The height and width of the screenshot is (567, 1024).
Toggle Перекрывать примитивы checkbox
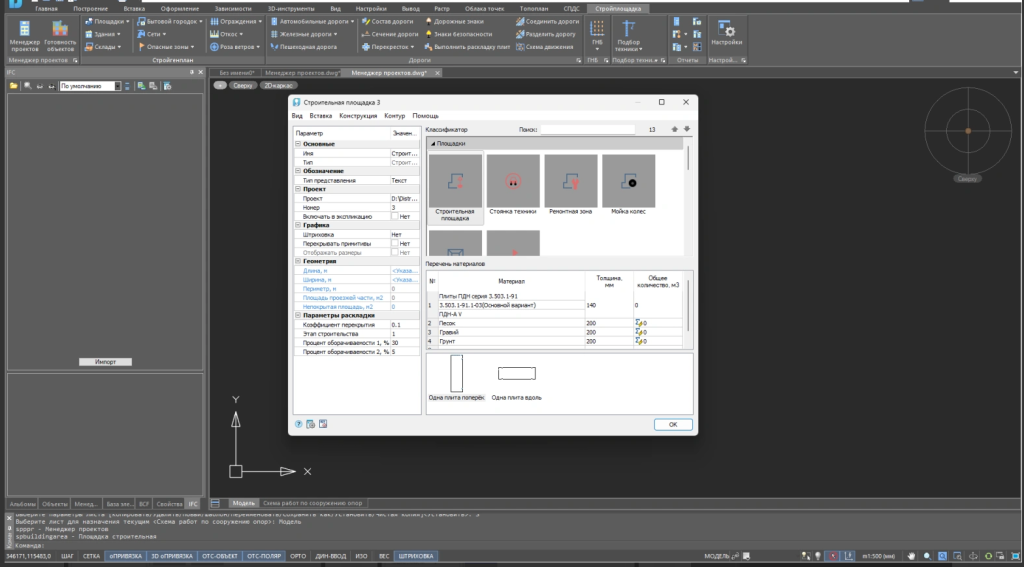coord(395,243)
